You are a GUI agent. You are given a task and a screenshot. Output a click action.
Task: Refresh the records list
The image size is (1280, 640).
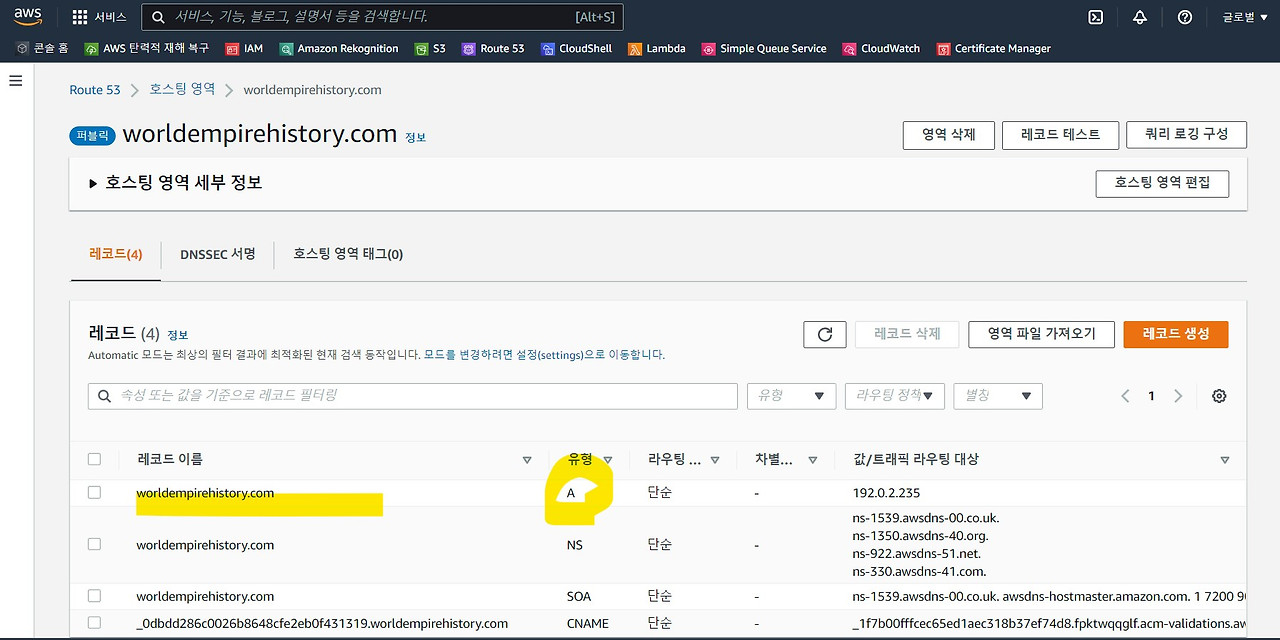pos(824,334)
